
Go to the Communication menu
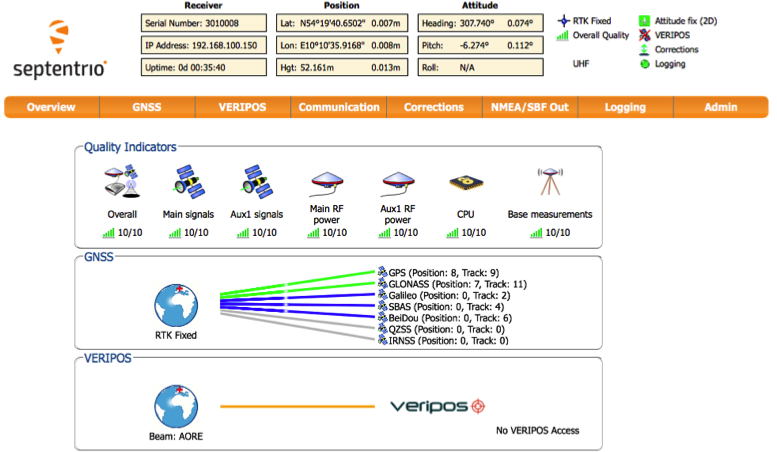coord(339,108)
